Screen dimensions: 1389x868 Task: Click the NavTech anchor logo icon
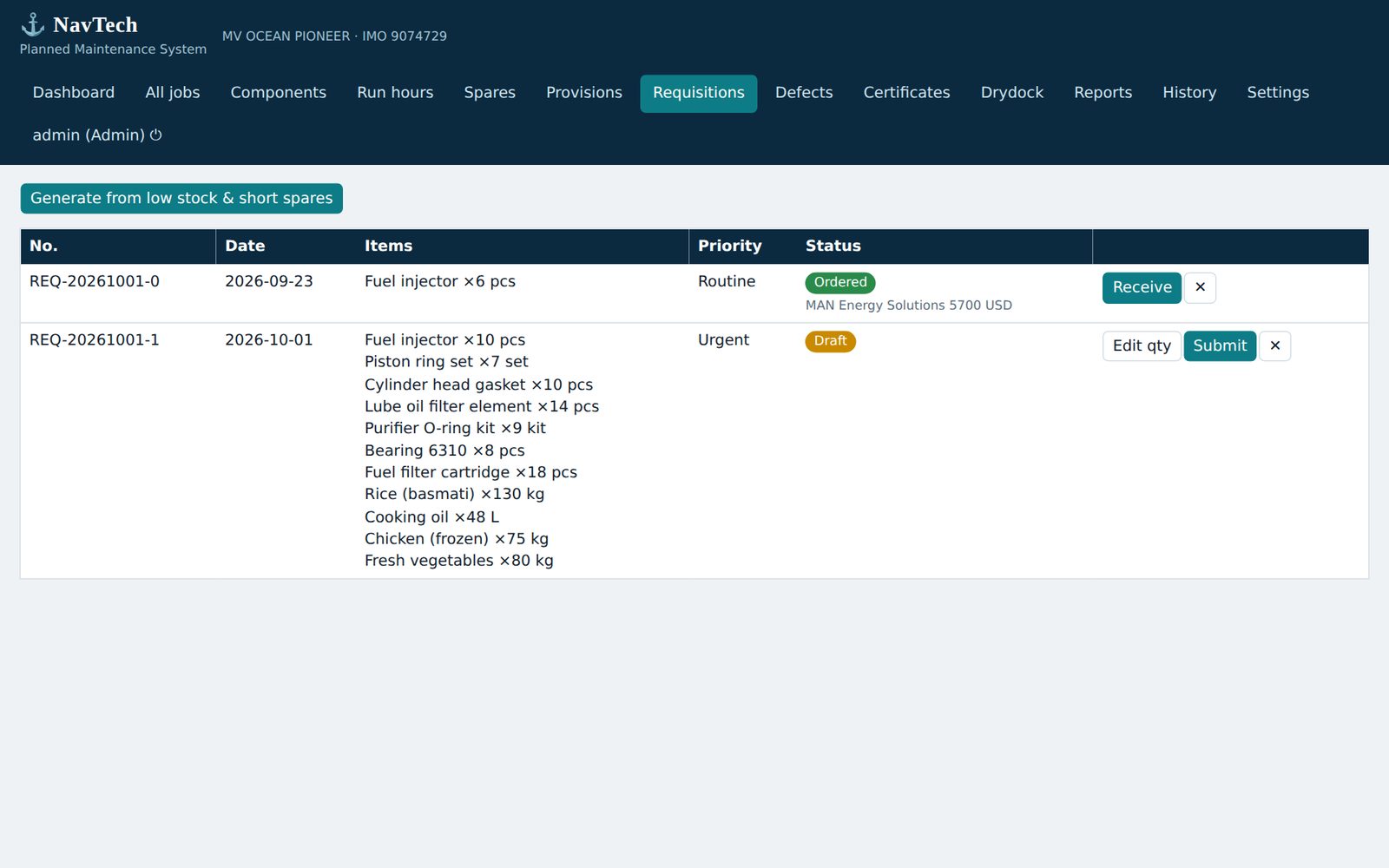pyautogui.click(x=33, y=24)
